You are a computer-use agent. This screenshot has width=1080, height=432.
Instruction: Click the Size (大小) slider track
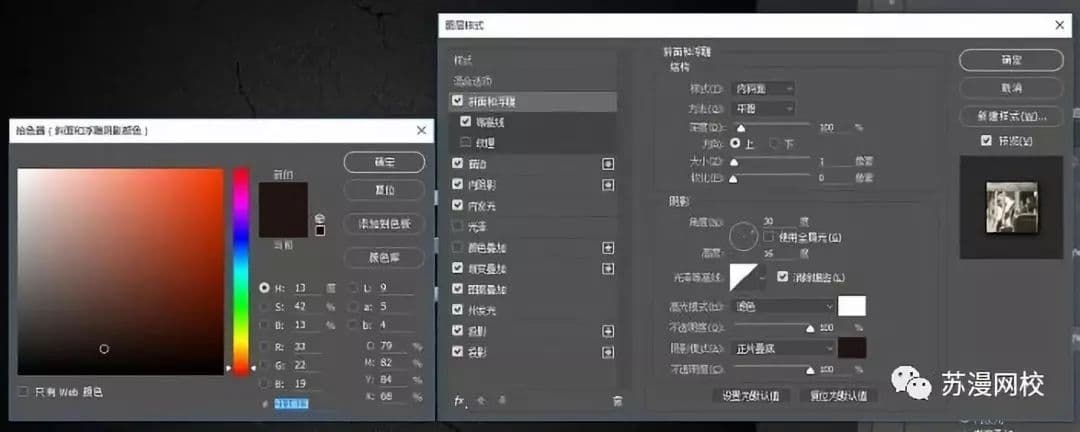(771, 159)
